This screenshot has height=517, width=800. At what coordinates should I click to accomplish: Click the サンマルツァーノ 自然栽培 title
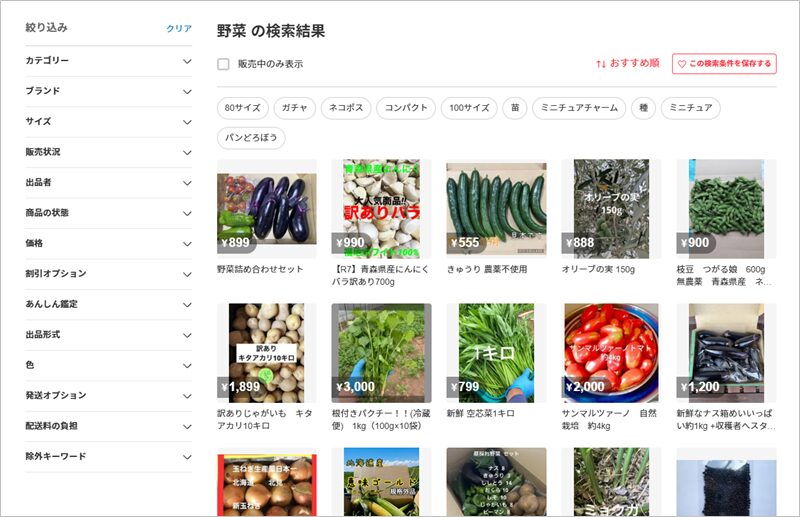click(x=609, y=419)
